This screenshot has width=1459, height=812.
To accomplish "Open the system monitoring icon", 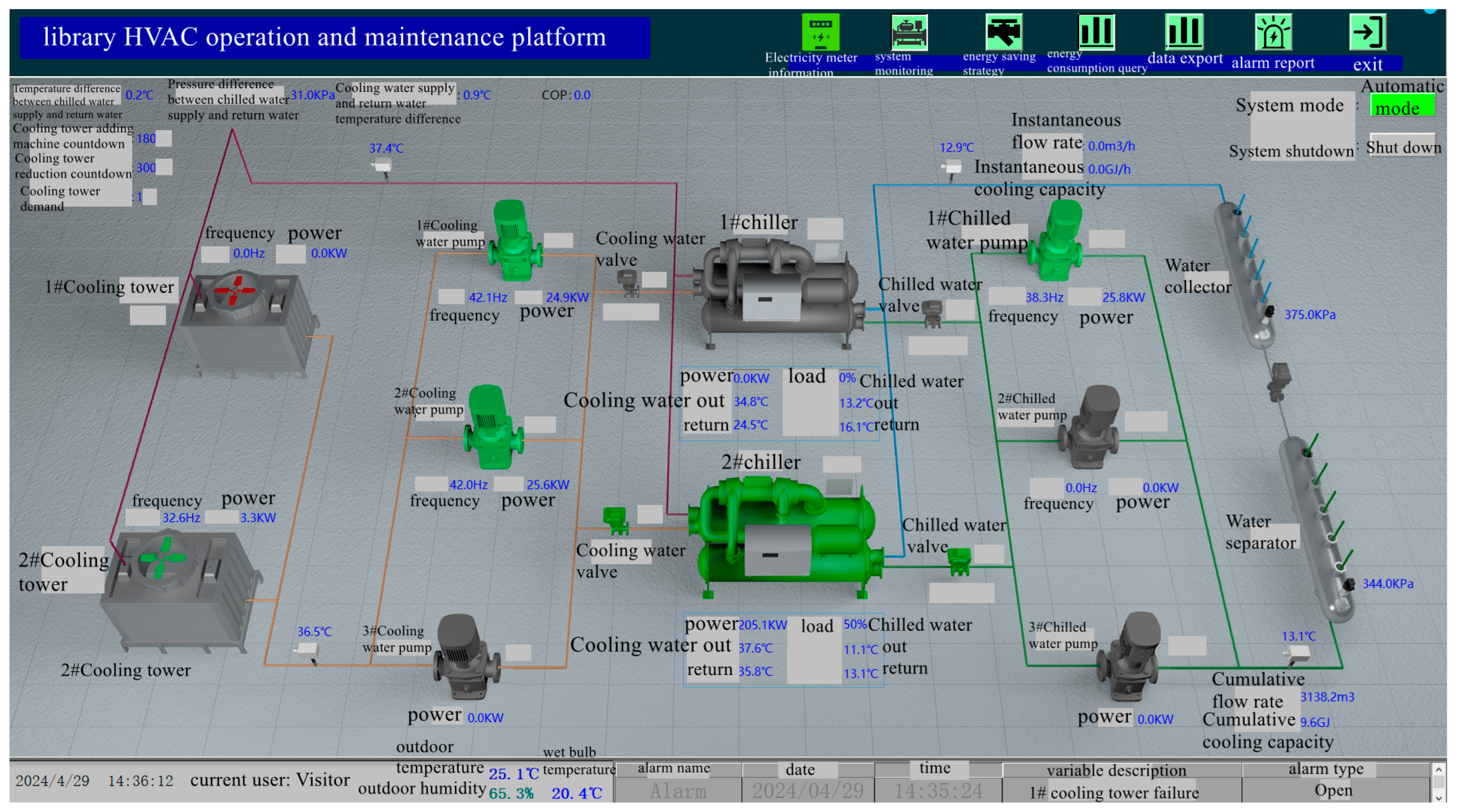I will tap(909, 32).
